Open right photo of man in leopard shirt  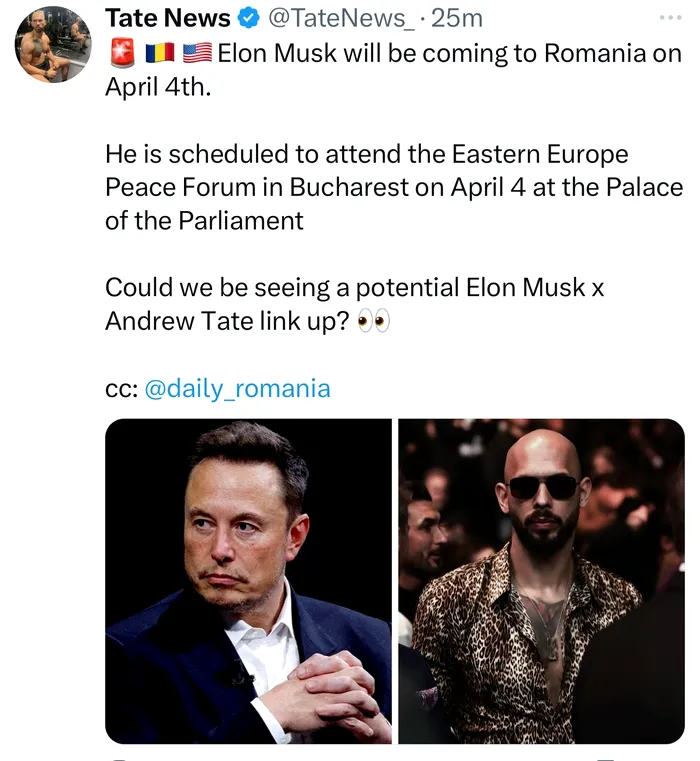coord(541,580)
